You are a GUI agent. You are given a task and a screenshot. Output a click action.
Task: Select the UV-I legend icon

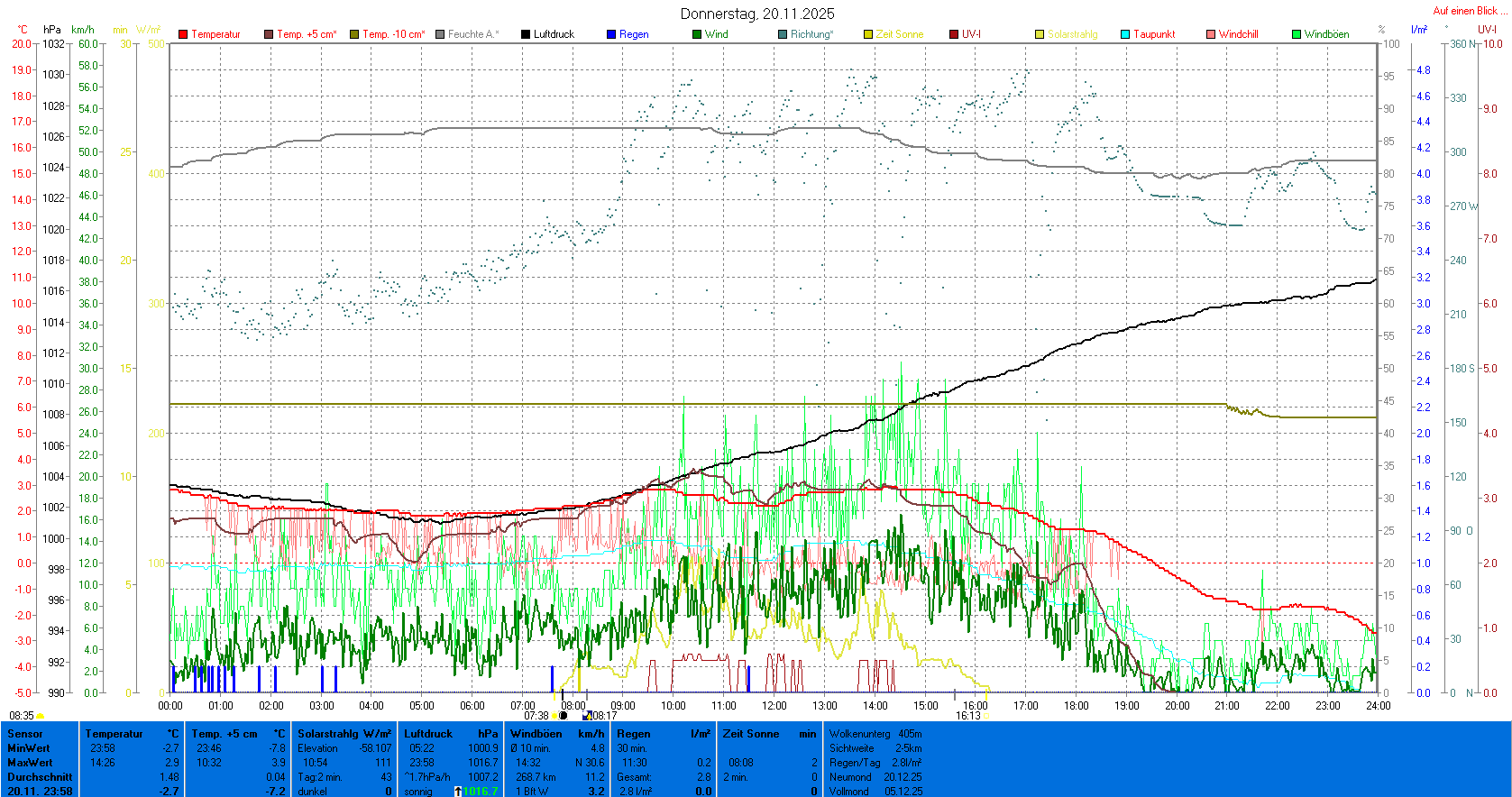pyautogui.click(x=954, y=34)
